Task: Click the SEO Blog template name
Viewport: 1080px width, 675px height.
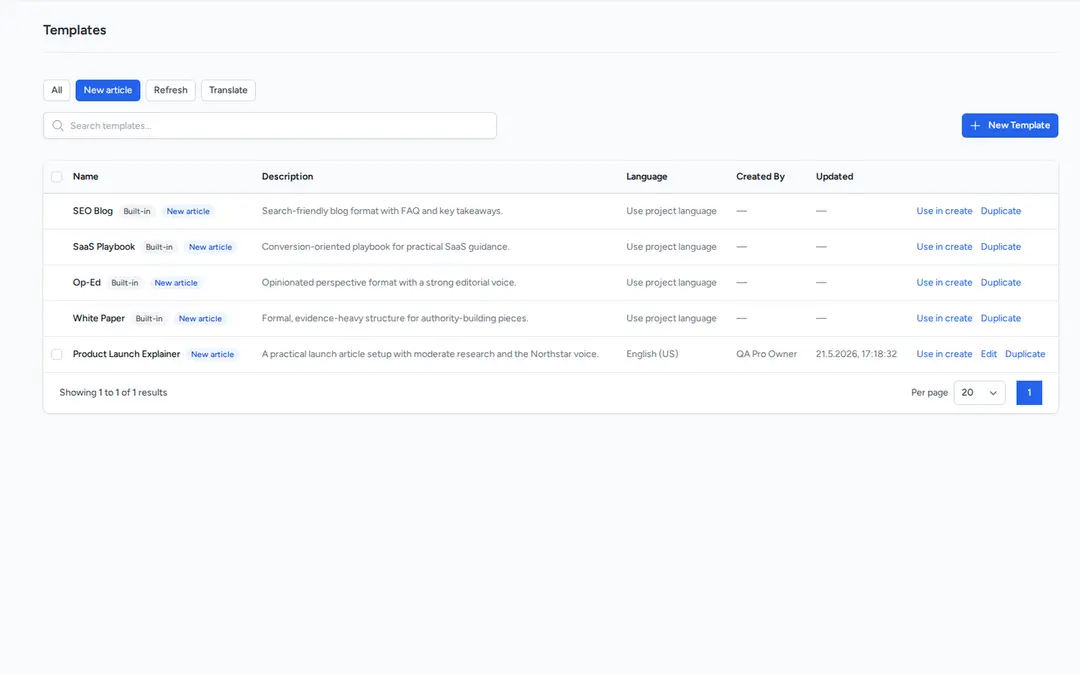Action: click(93, 211)
